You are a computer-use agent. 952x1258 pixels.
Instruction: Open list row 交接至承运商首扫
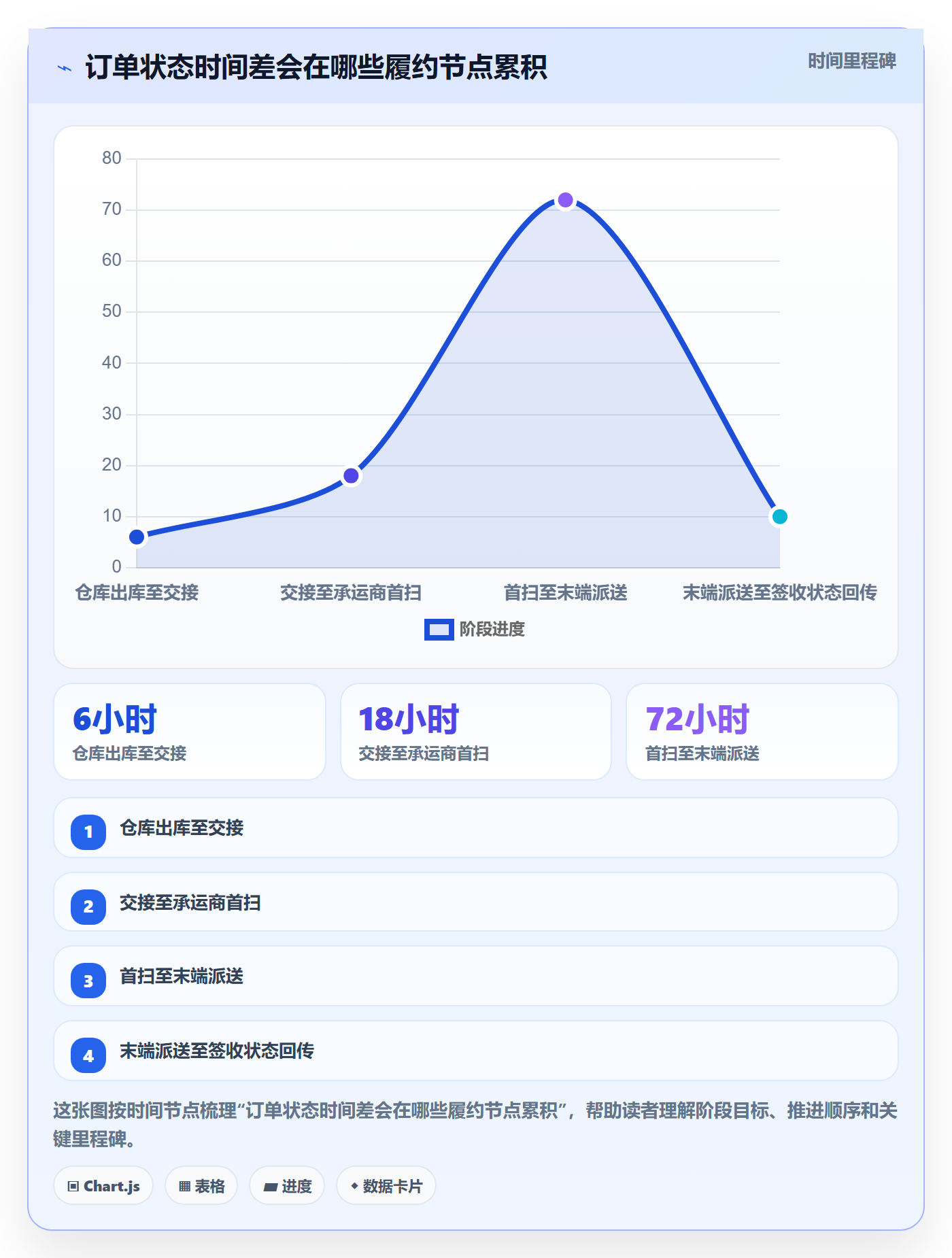476,902
